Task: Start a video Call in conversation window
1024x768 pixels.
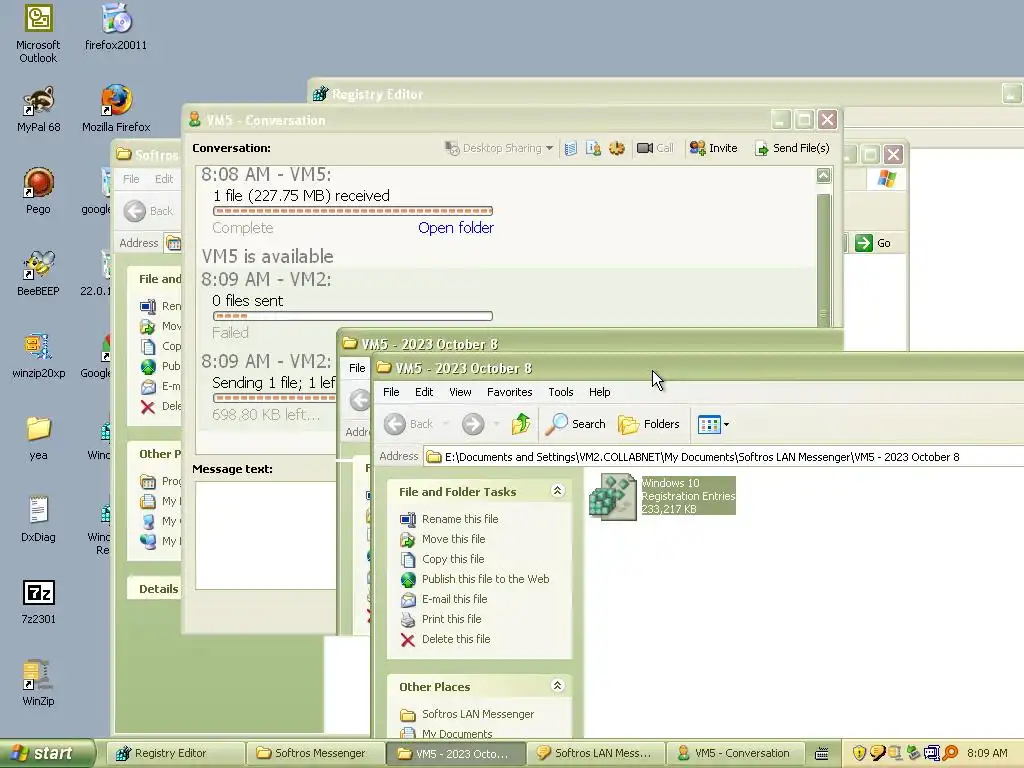Action: pyautogui.click(x=655, y=148)
